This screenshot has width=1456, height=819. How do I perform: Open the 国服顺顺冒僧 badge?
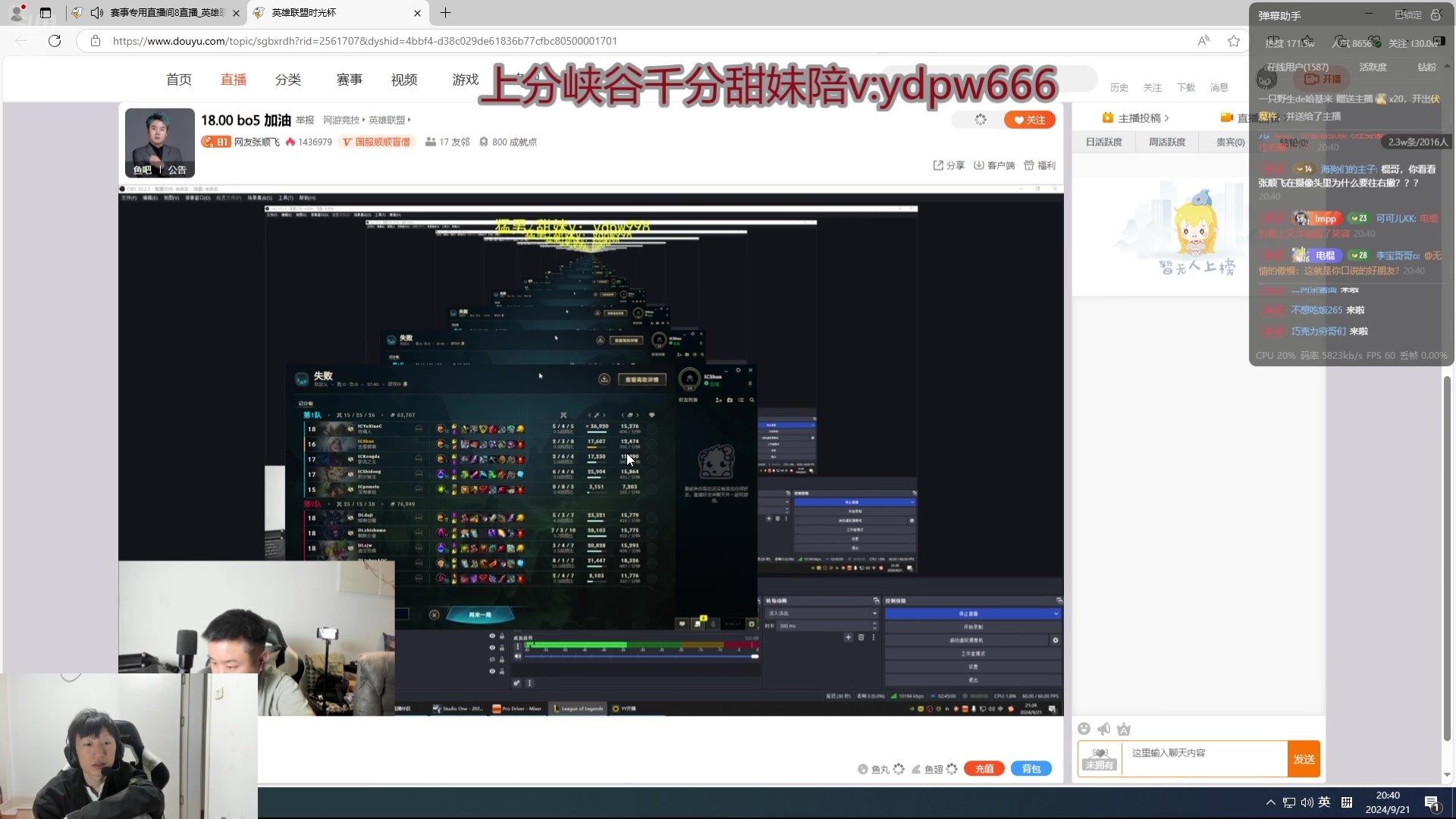click(x=377, y=142)
